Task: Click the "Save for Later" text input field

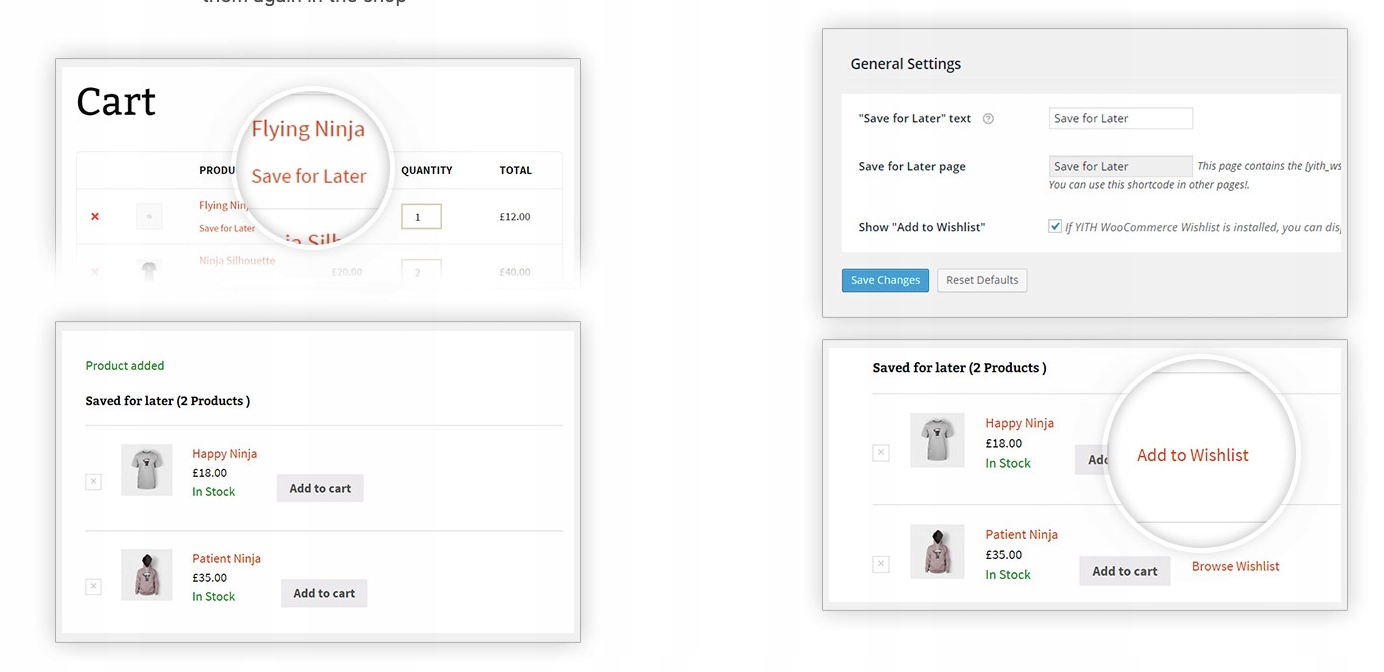Action: pyautogui.click(x=1120, y=118)
